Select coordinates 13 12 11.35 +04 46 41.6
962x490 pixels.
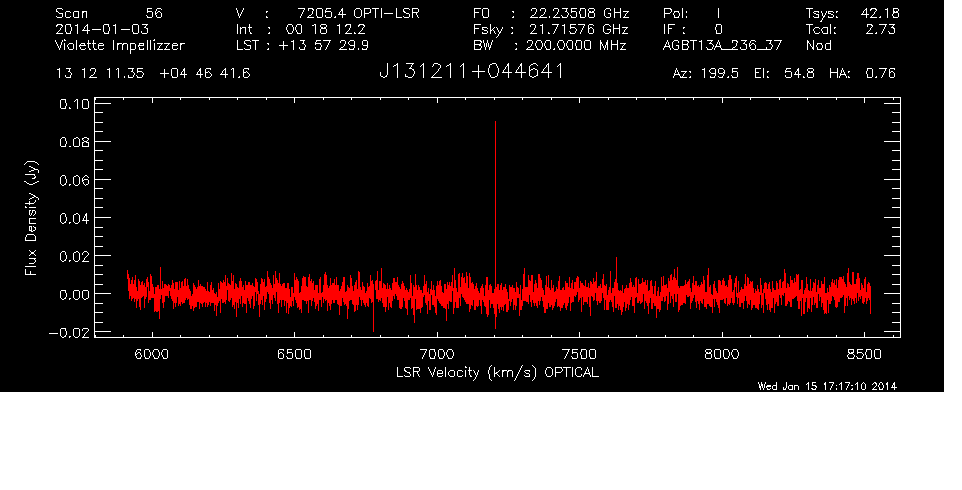(153, 74)
